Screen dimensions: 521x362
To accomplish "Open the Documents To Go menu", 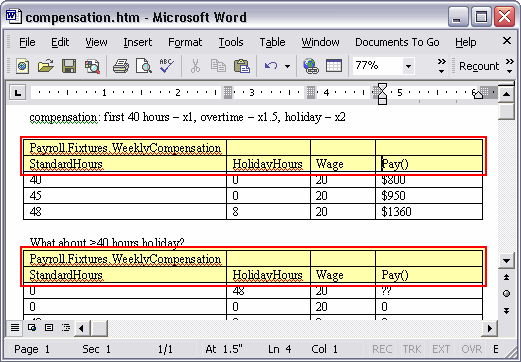I will click(397, 42).
